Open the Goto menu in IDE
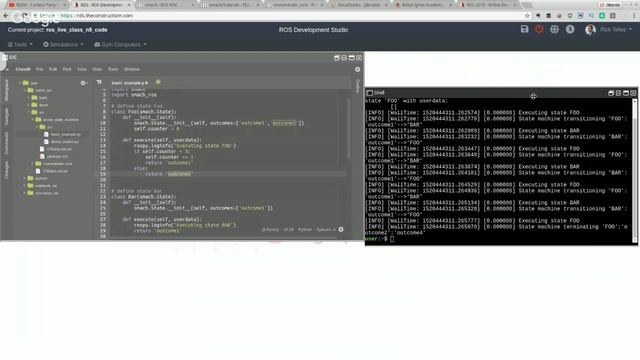 pos(97,69)
